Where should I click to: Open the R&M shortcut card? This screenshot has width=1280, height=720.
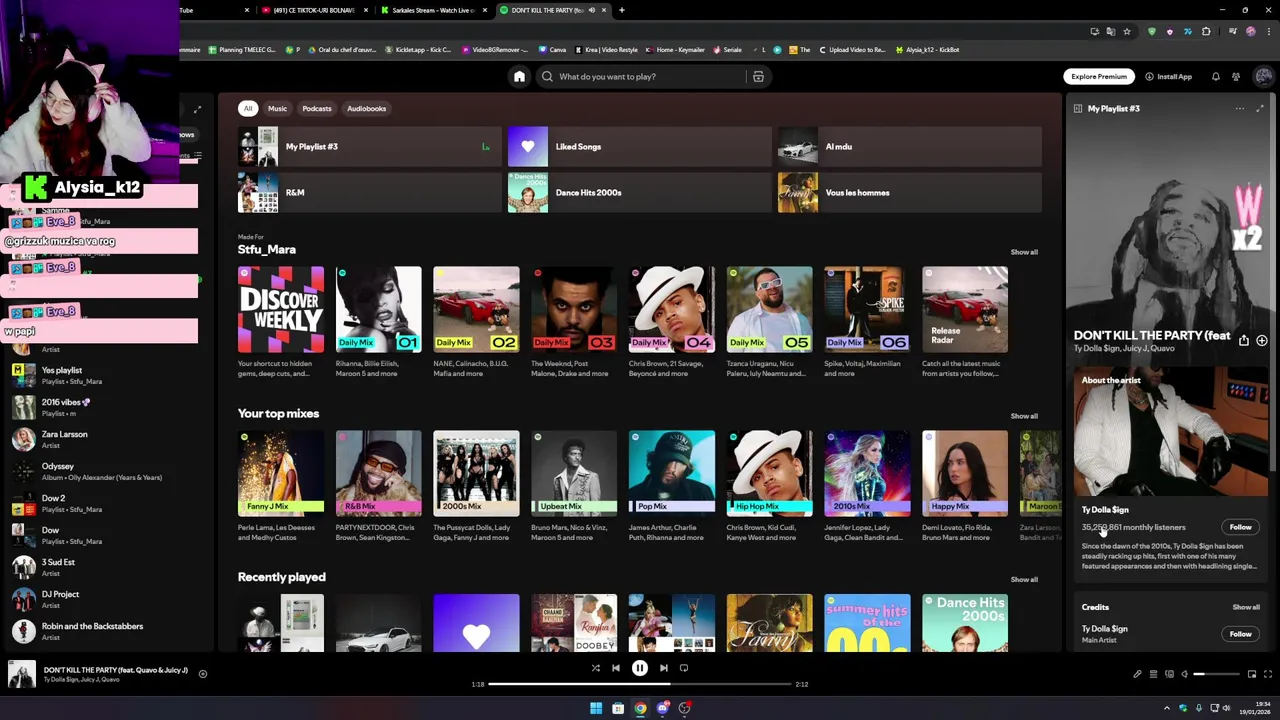[370, 193]
